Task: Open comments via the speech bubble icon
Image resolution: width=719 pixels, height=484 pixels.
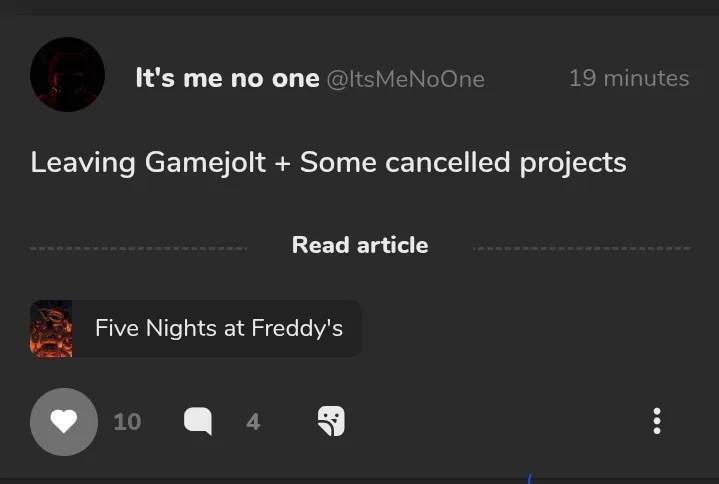Action: [x=198, y=421]
